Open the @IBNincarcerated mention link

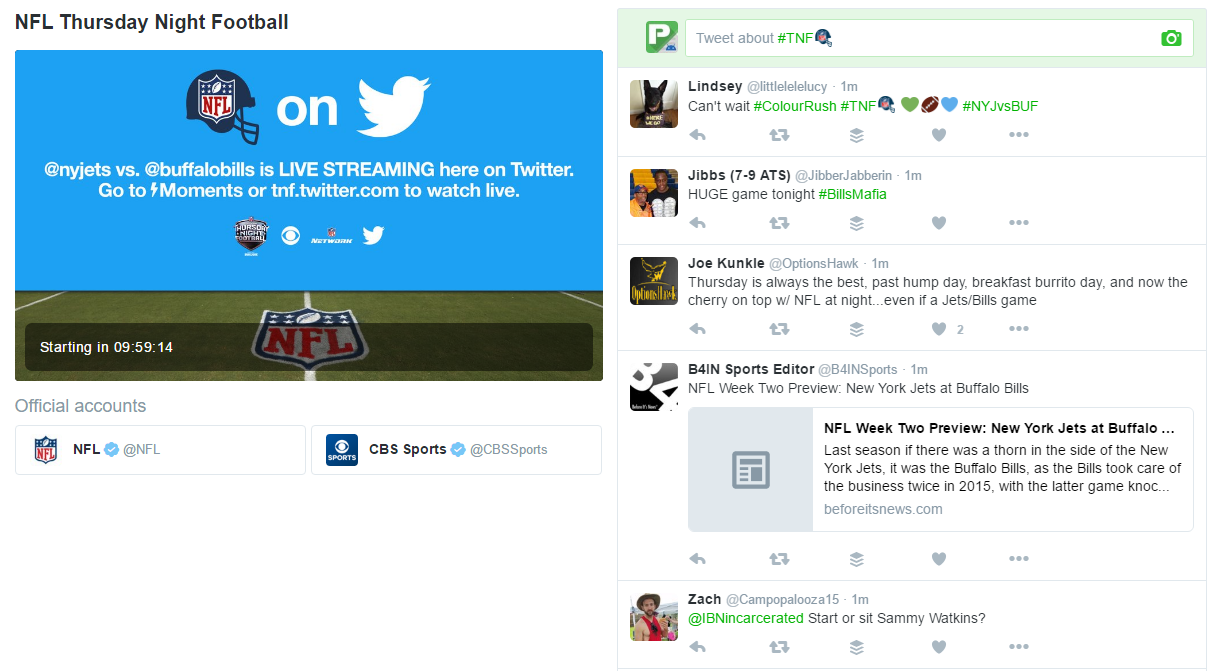(x=746, y=618)
